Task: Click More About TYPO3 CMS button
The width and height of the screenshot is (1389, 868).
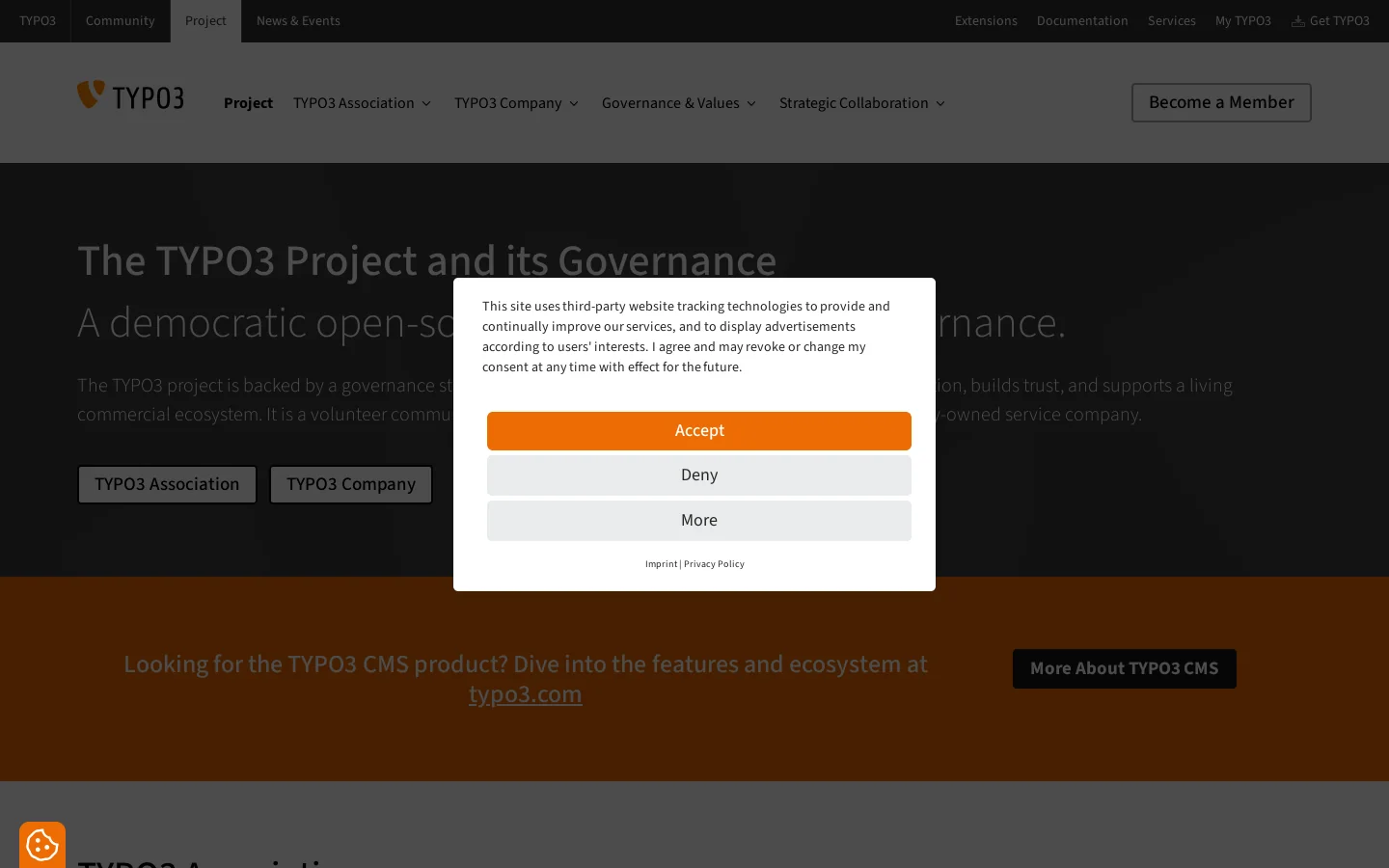Action: [1125, 668]
